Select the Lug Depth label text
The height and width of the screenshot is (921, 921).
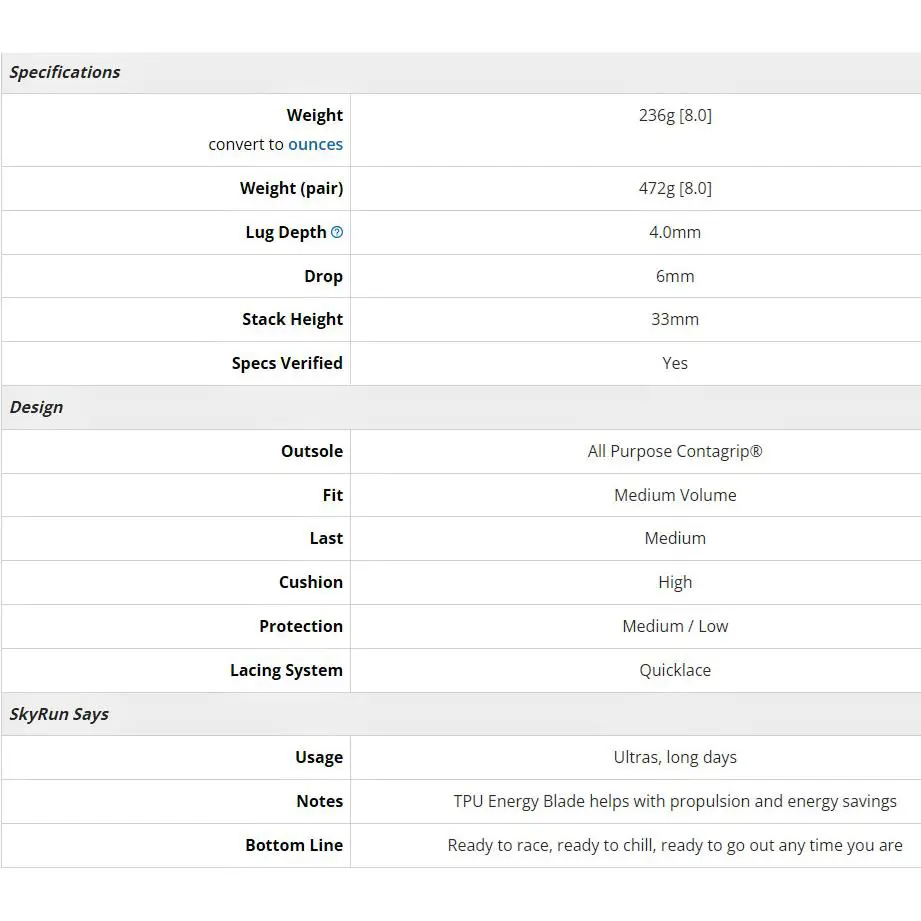click(285, 233)
